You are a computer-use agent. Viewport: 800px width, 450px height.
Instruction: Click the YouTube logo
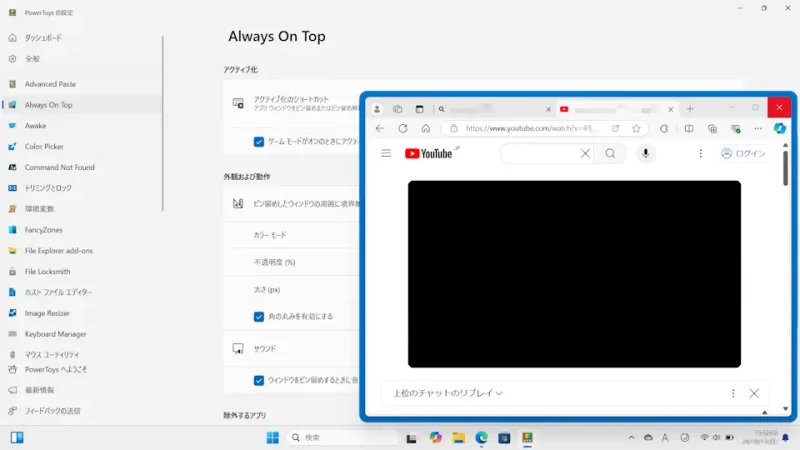tap(429, 153)
